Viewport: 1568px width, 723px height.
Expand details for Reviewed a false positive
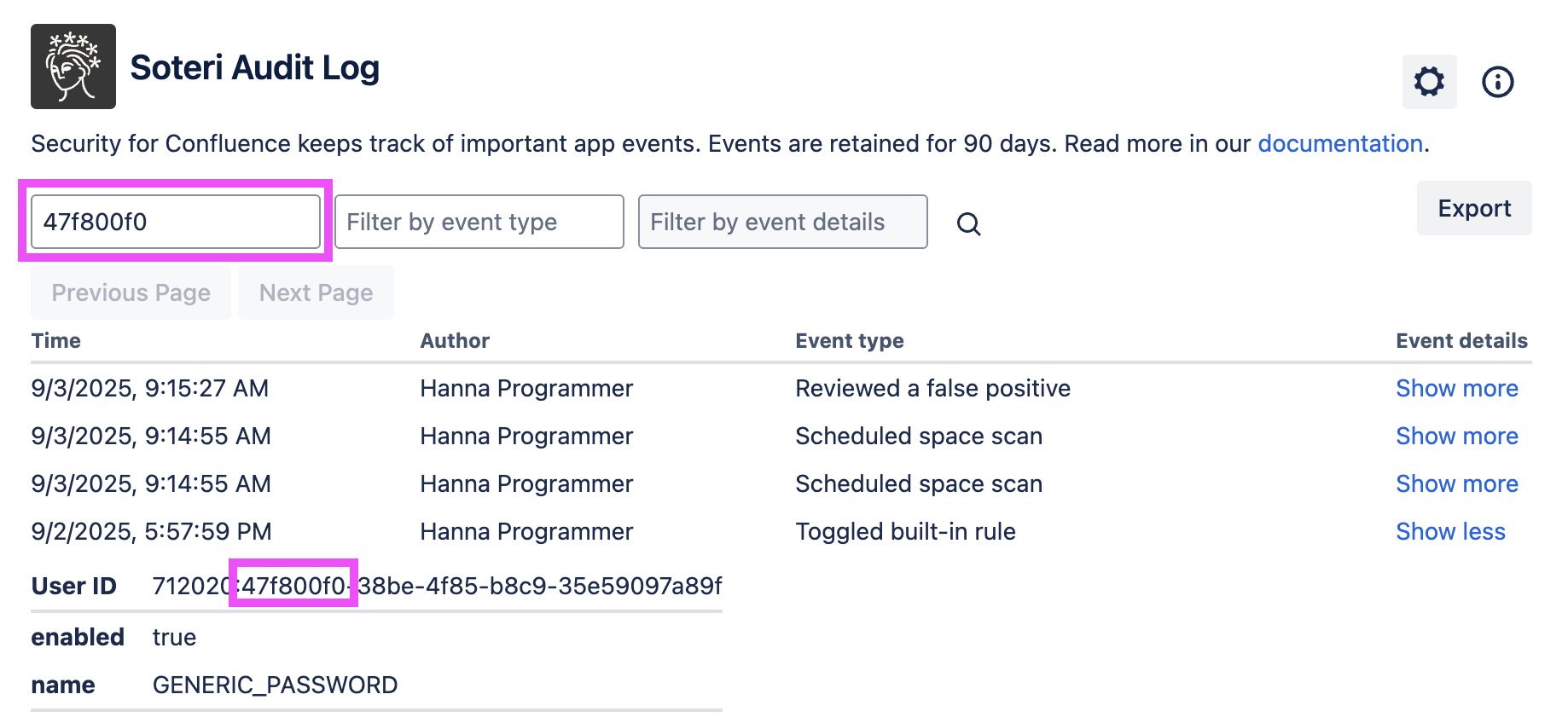pos(1456,388)
